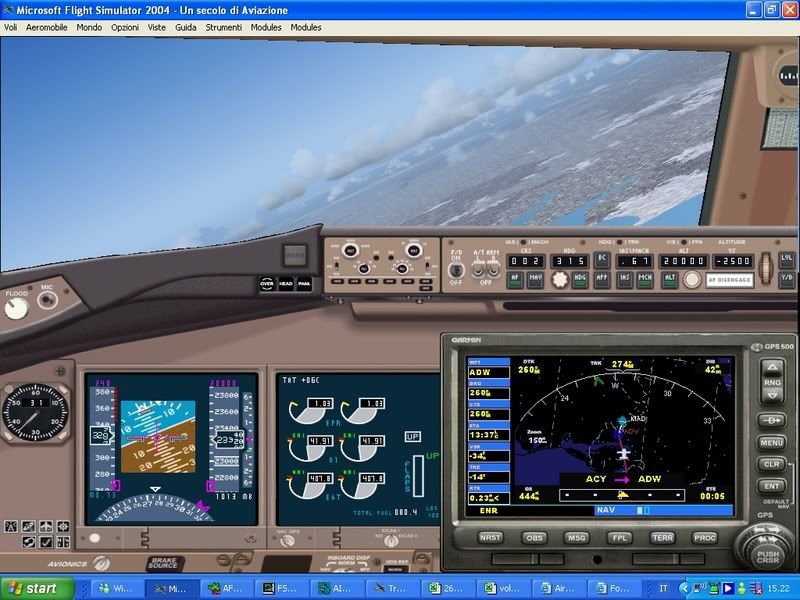Open the FS taskbar item
Screen dimensions: 800x600
pyautogui.click(x=280, y=588)
